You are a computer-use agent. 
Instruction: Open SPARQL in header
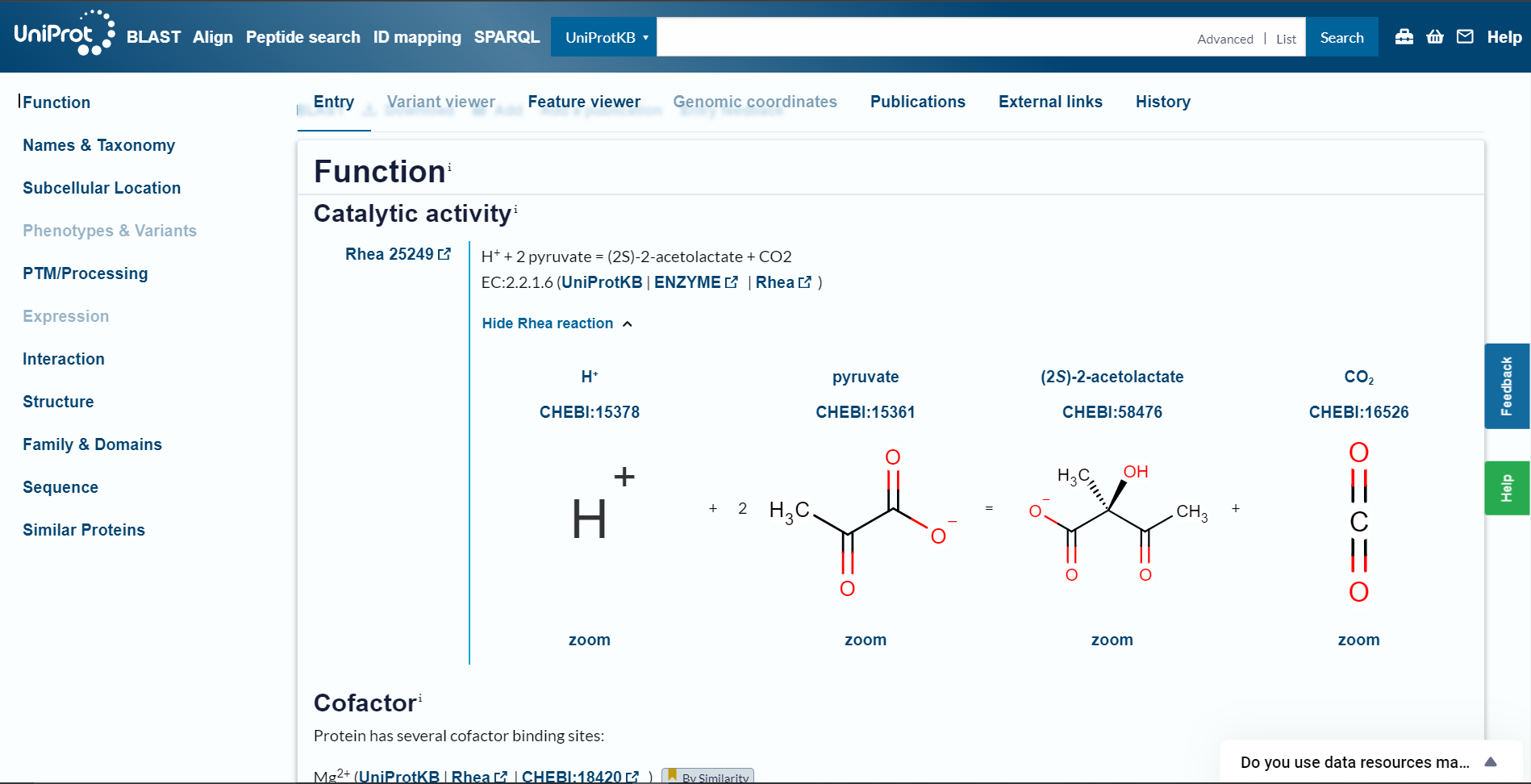click(507, 37)
